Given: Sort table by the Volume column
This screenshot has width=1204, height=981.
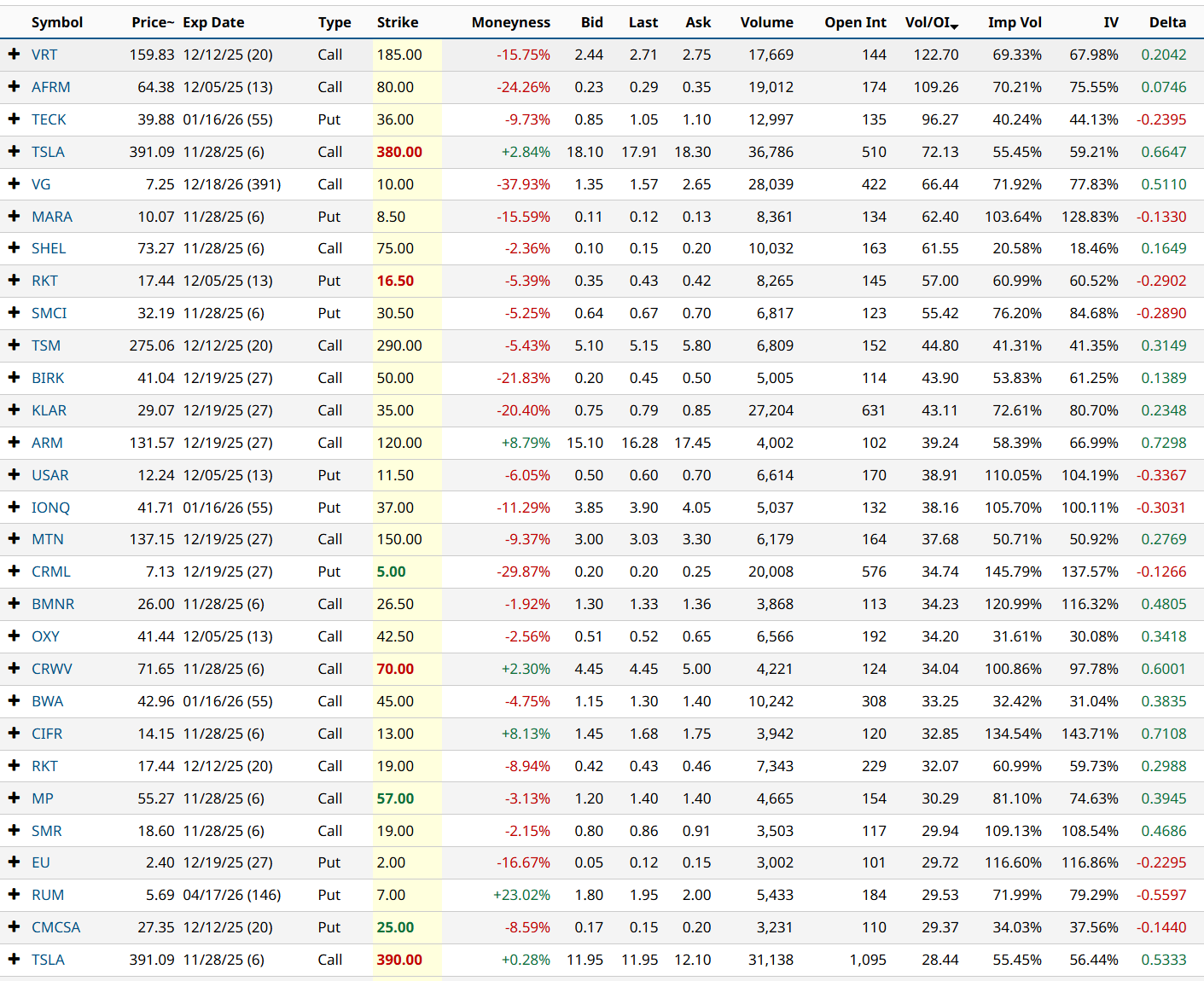Looking at the screenshot, I should coord(767,23).
